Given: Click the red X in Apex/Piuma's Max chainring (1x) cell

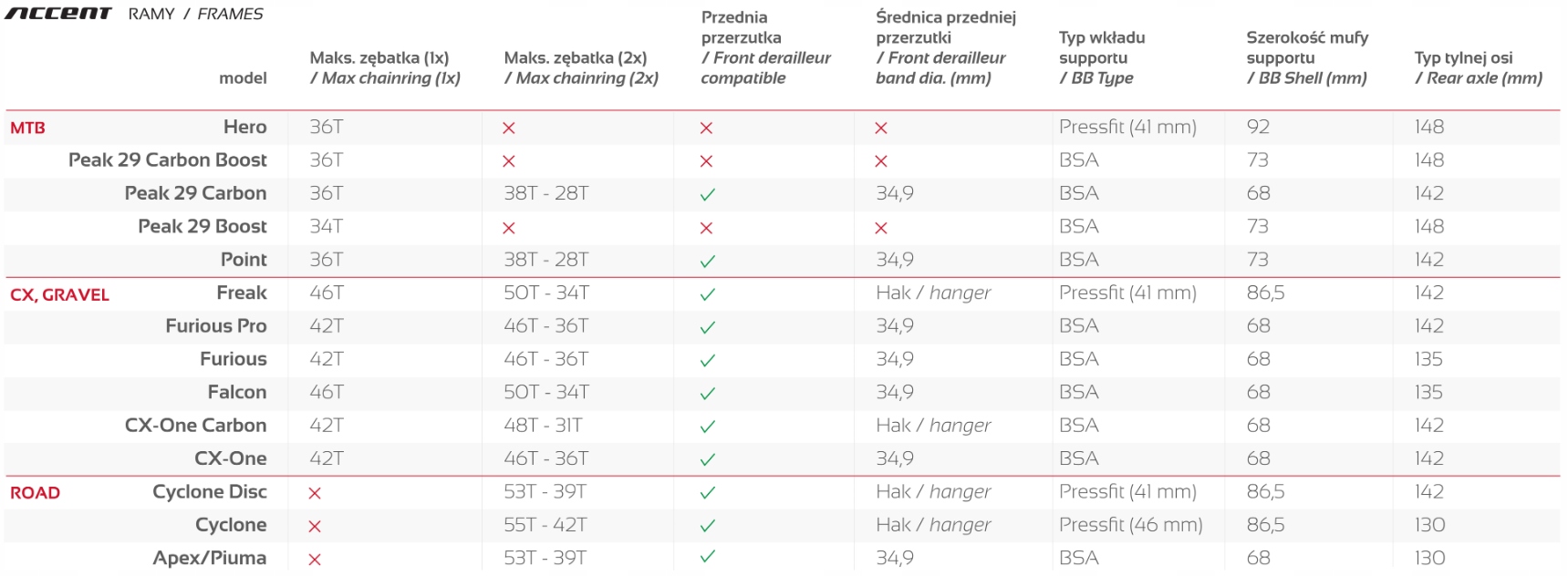Looking at the screenshot, I should point(315,560).
